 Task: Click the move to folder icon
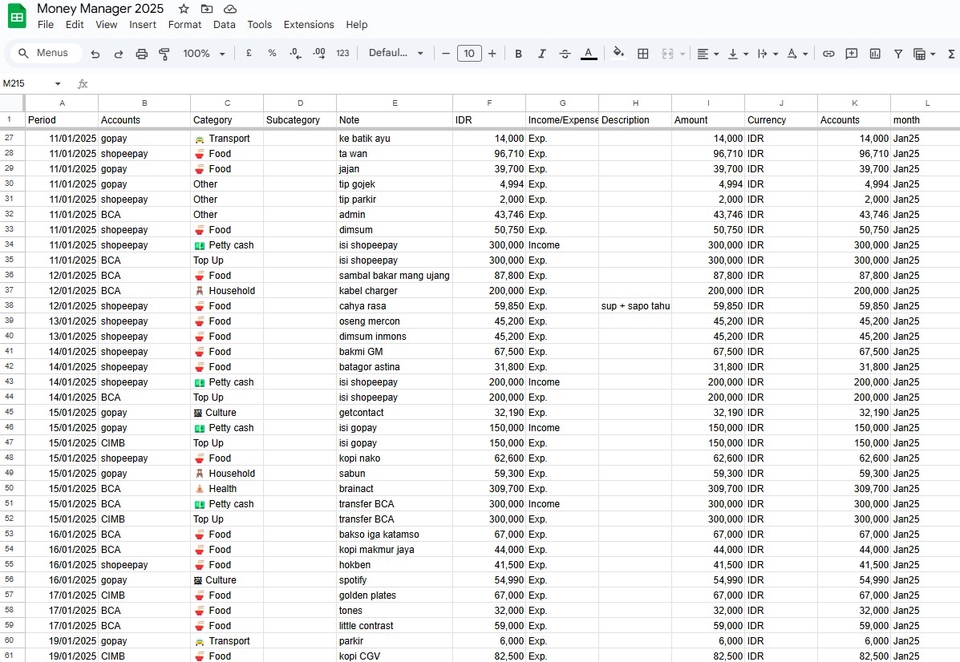pyautogui.click(x=207, y=9)
